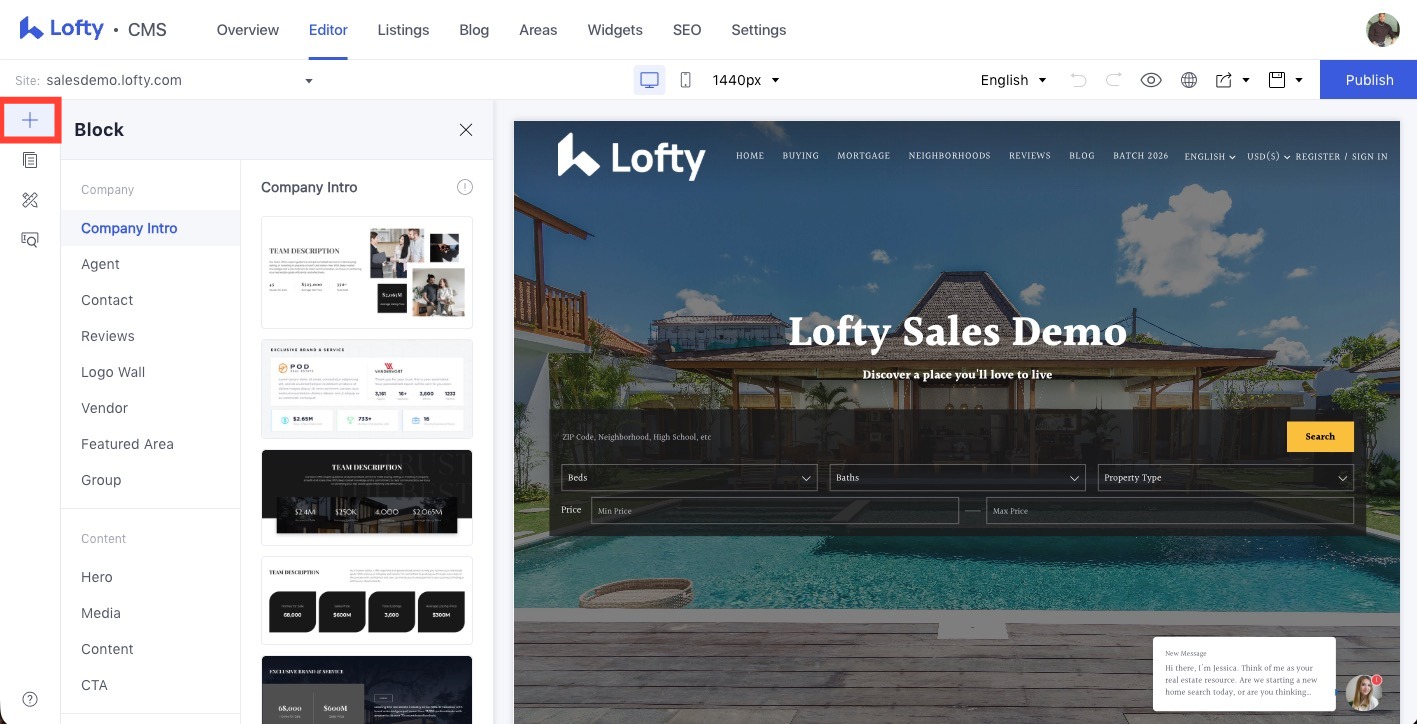Open the English language dropdown in toolbar
Viewport: 1417px width, 724px height.
pyautogui.click(x=1013, y=80)
